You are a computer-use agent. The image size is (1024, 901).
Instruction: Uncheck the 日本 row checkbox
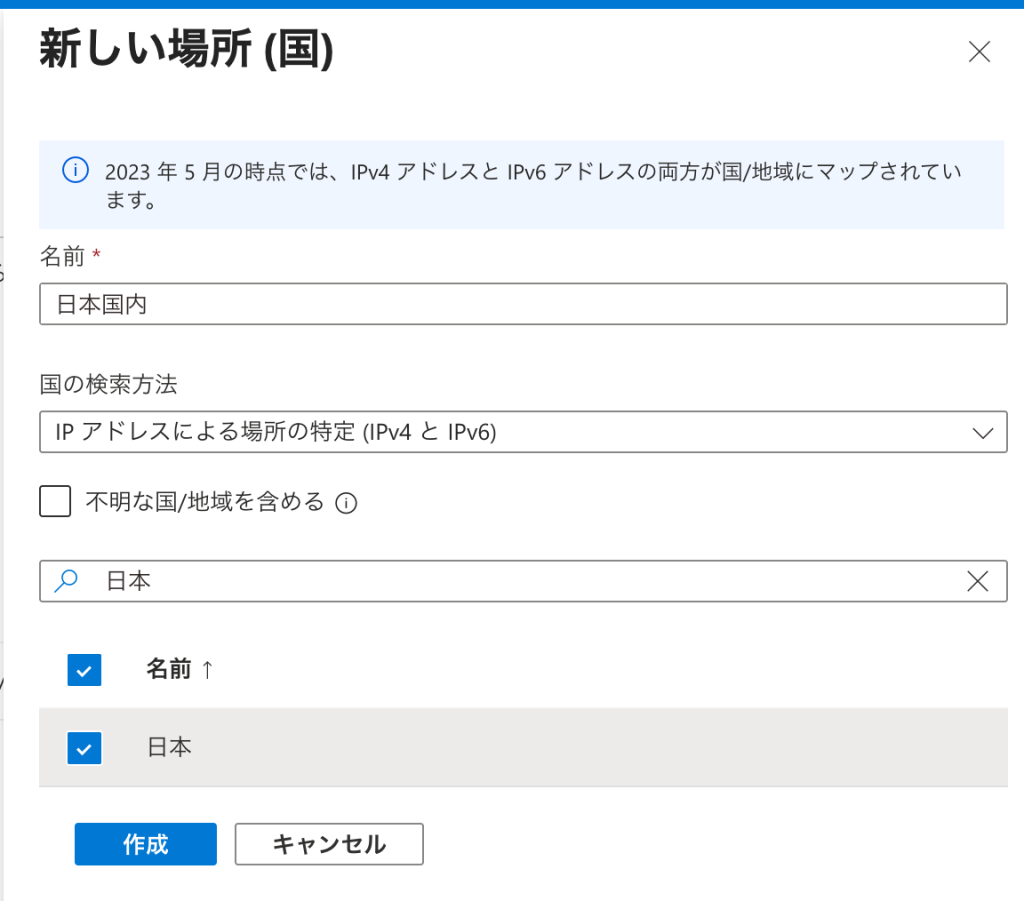[85, 747]
